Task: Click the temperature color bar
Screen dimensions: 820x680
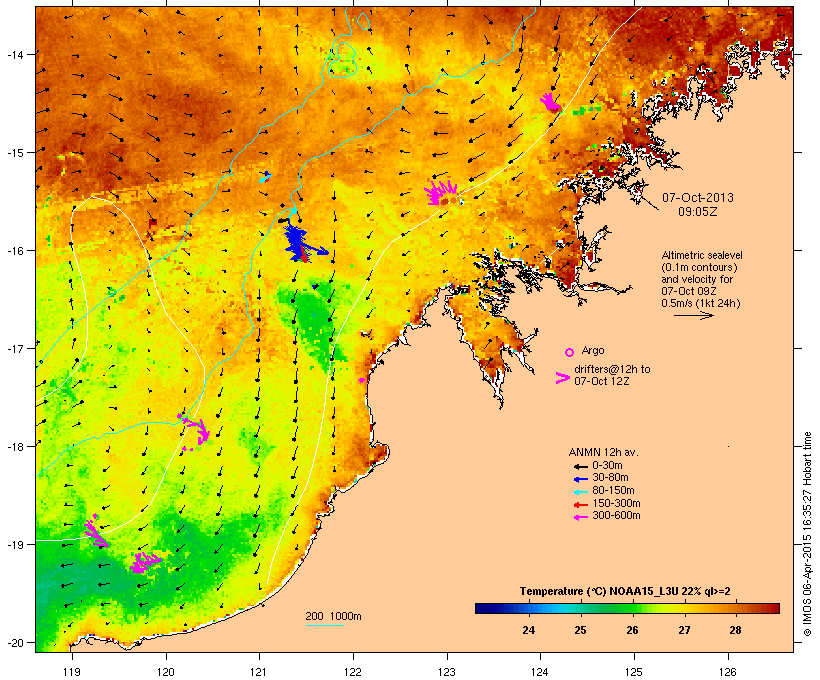Action: 628,608
